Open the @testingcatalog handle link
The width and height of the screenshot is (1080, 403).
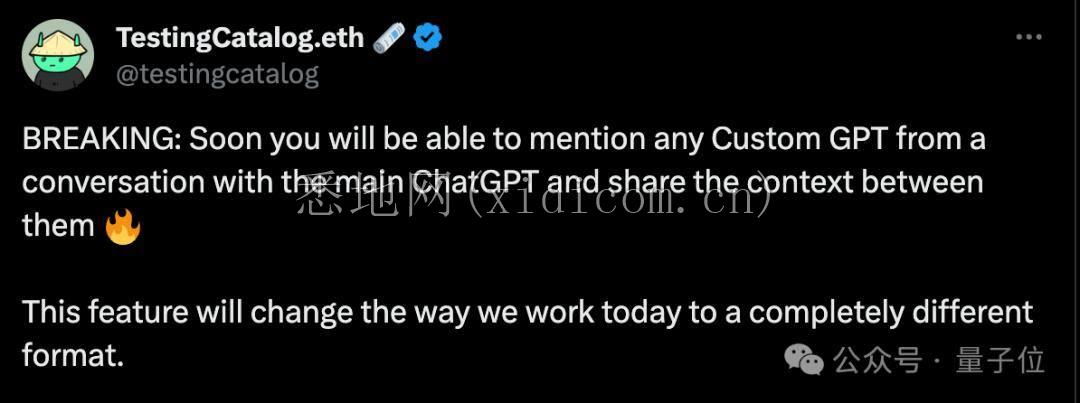[x=217, y=74]
